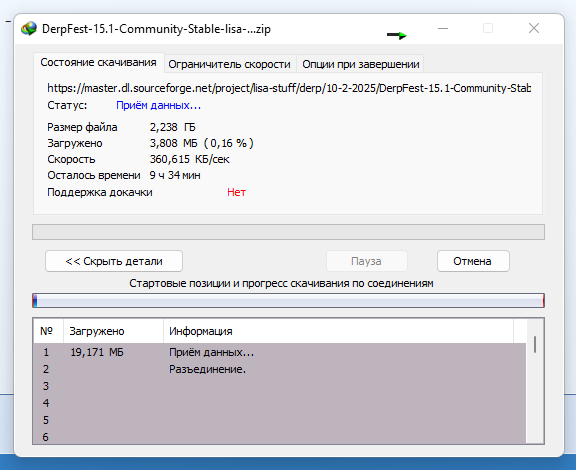Viewport: 576px width, 470px height.
Task: Click the status text Приём данных... in blue
Action: tap(158, 105)
